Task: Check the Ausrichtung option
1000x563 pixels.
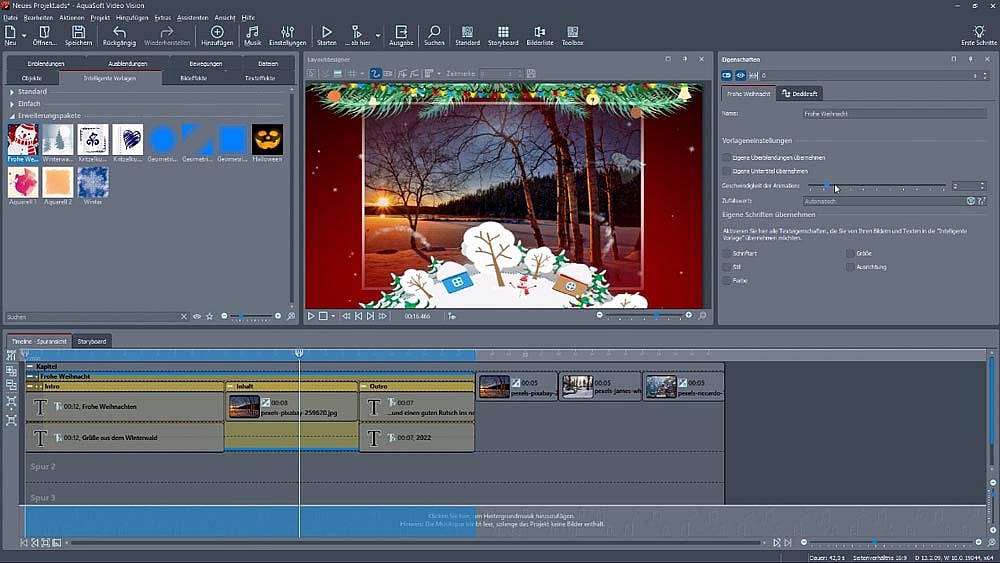Action: (x=850, y=267)
